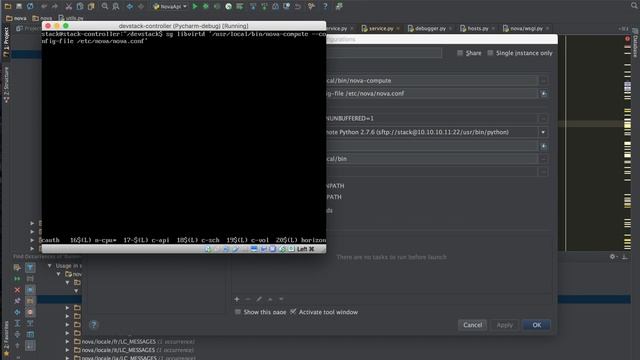Toggle the Show this page checkbox
This screenshot has width=640, height=360.
[x=238, y=312]
